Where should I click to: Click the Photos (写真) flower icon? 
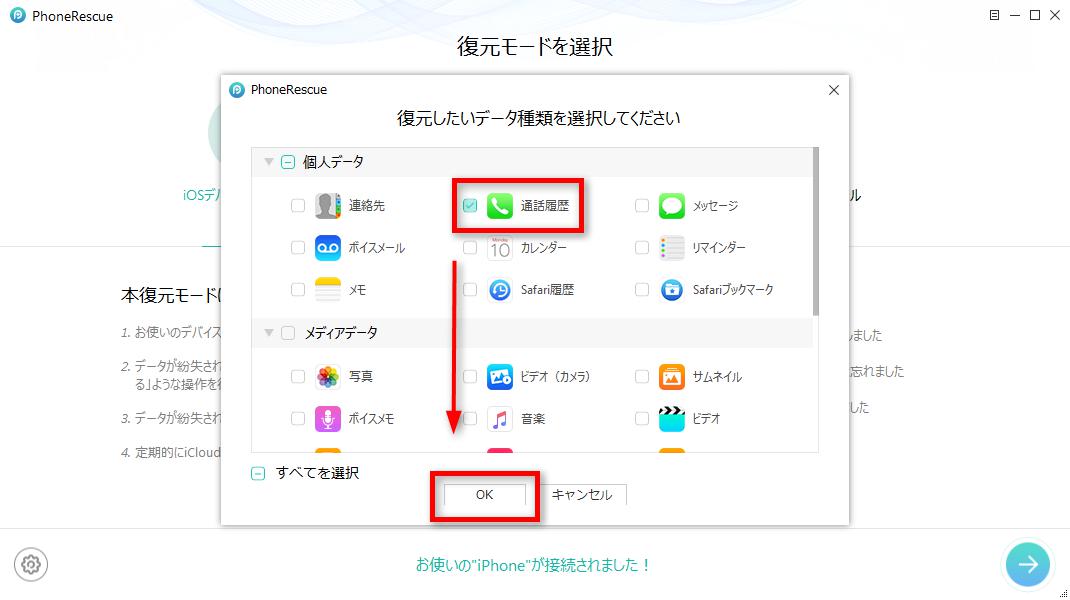click(x=328, y=376)
